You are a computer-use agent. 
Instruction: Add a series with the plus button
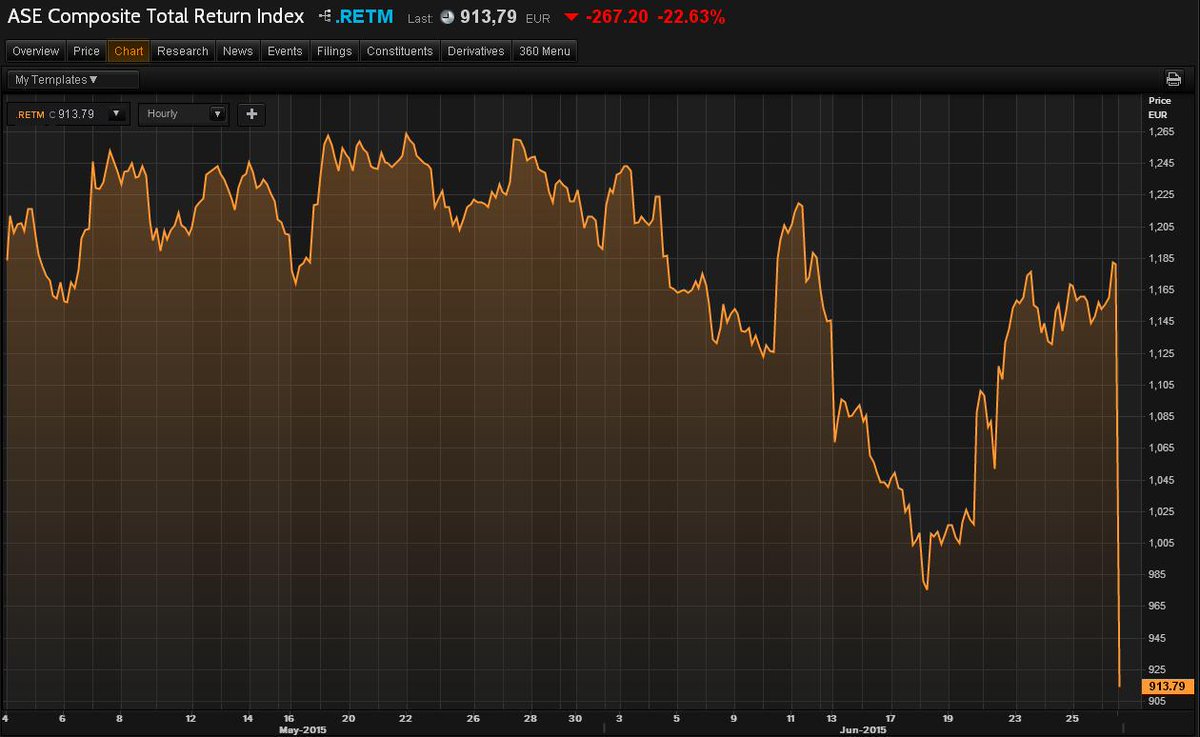[x=251, y=114]
